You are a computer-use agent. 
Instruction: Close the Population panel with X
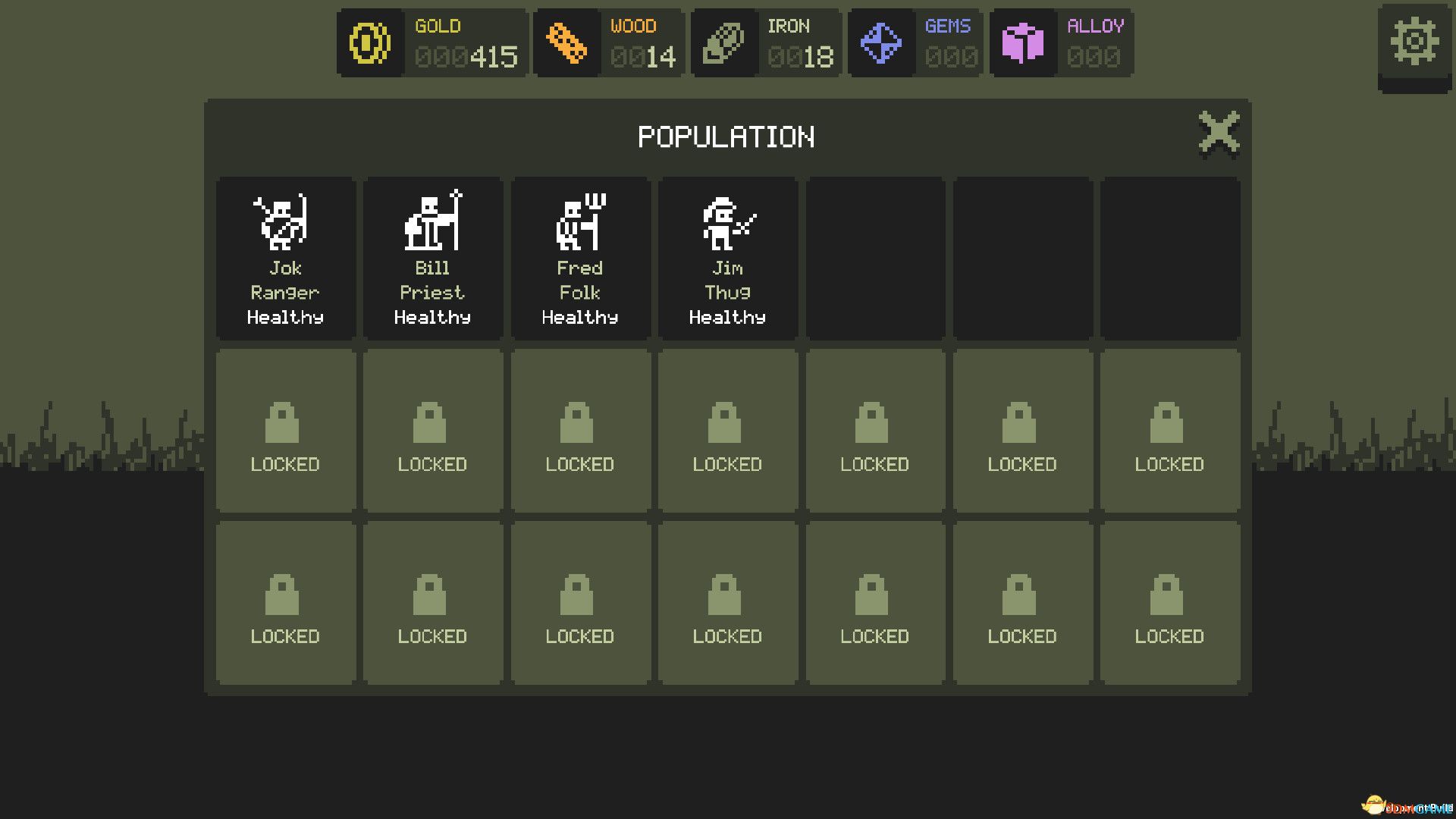tap(1219, 133)
